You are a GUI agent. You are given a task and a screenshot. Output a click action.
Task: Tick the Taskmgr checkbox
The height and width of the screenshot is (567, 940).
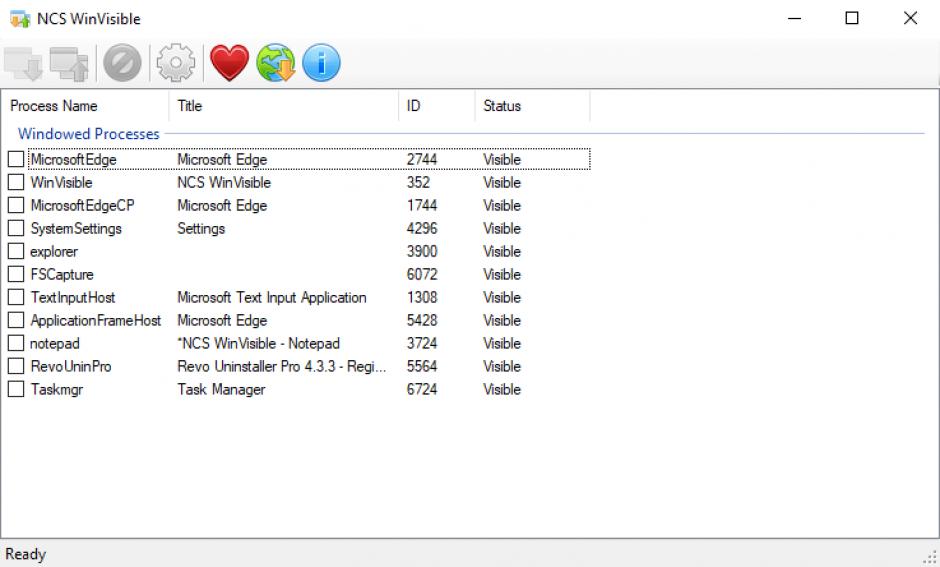(x=16, y=389)
